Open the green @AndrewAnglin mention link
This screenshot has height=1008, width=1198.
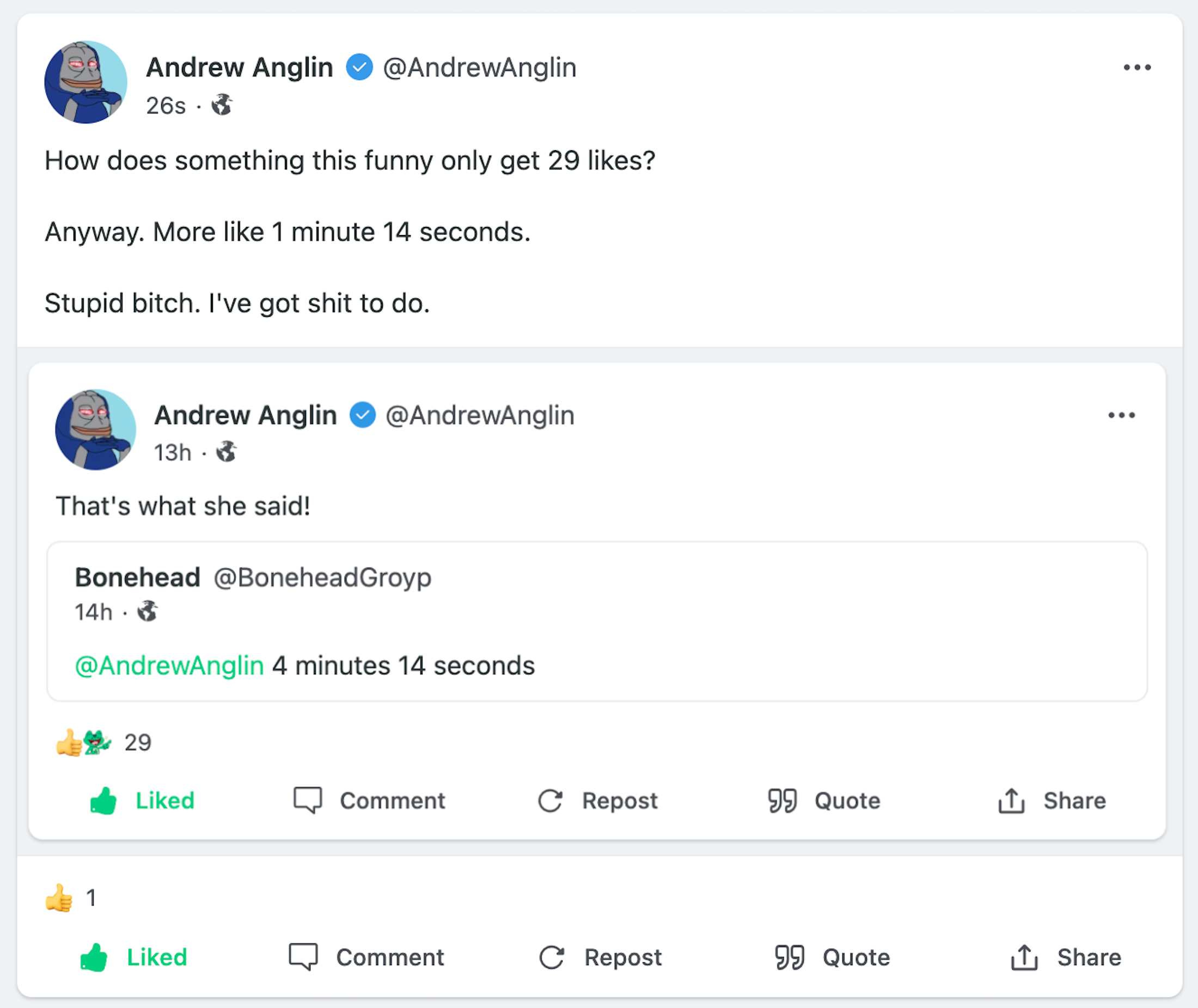point(170,666)
